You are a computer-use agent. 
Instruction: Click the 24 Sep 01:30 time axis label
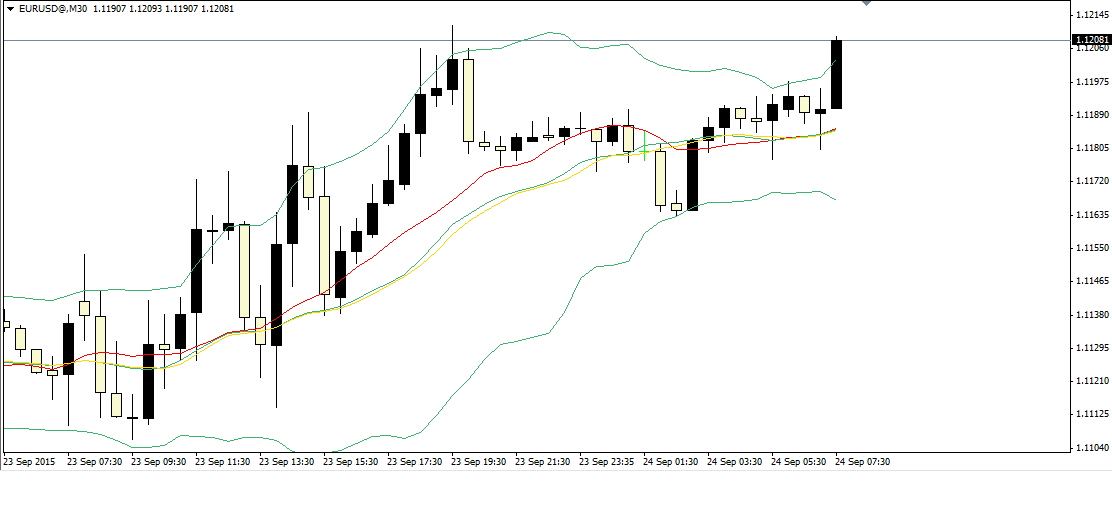(670, 462)
